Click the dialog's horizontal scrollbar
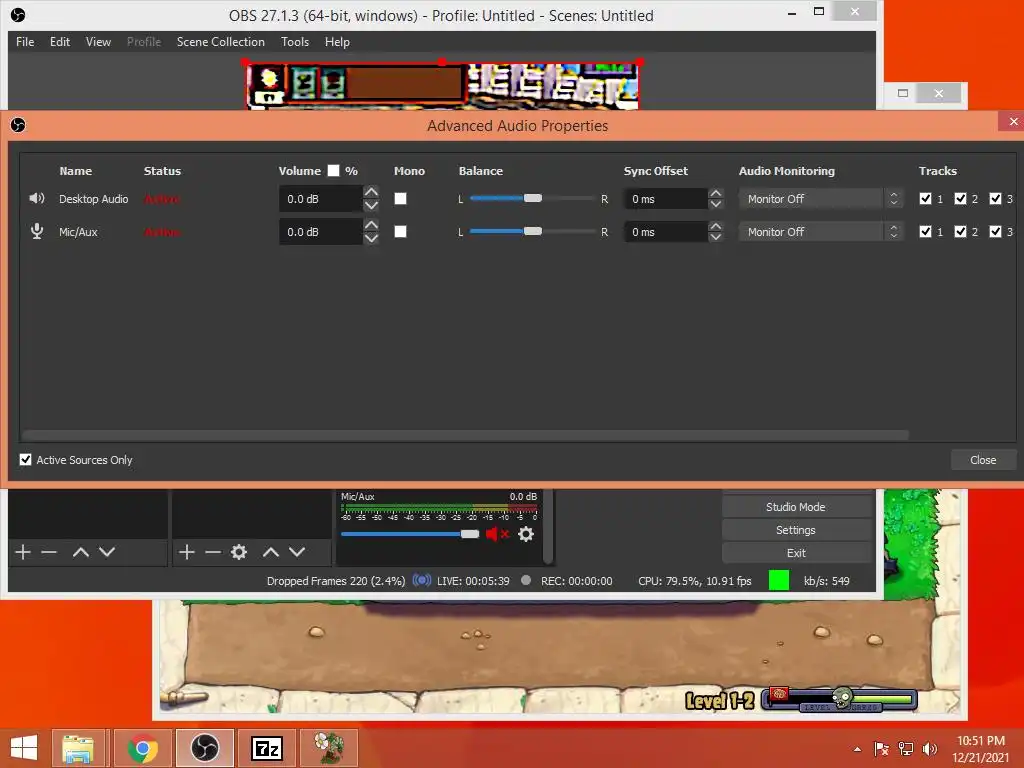Image resolution: width=1024 pixels, height=768 pixels. click(465, 435)
